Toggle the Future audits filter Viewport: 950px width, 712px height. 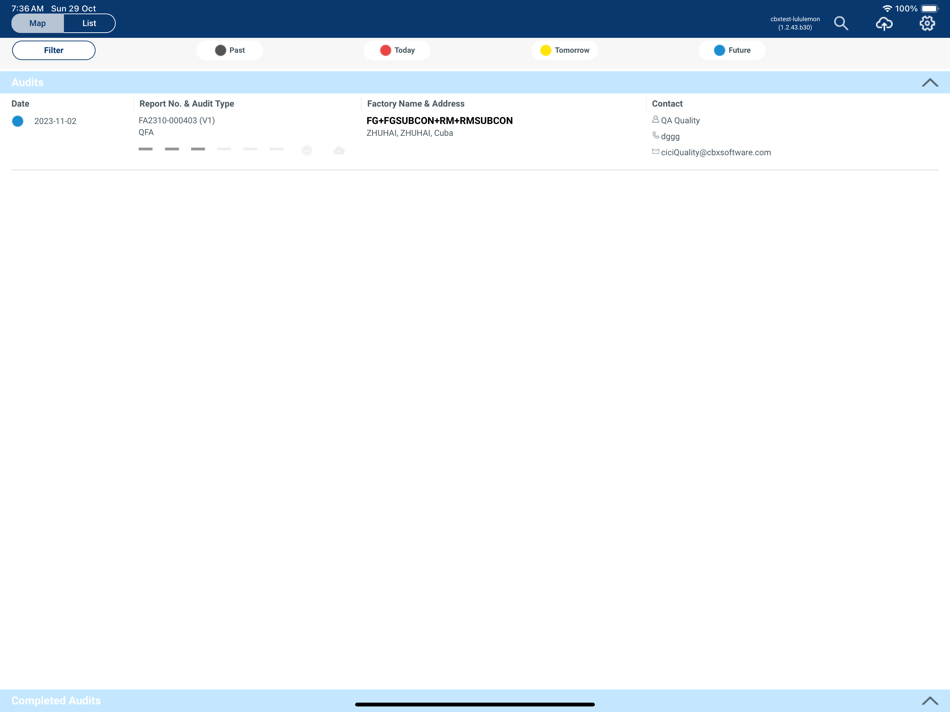click(732, 49)
